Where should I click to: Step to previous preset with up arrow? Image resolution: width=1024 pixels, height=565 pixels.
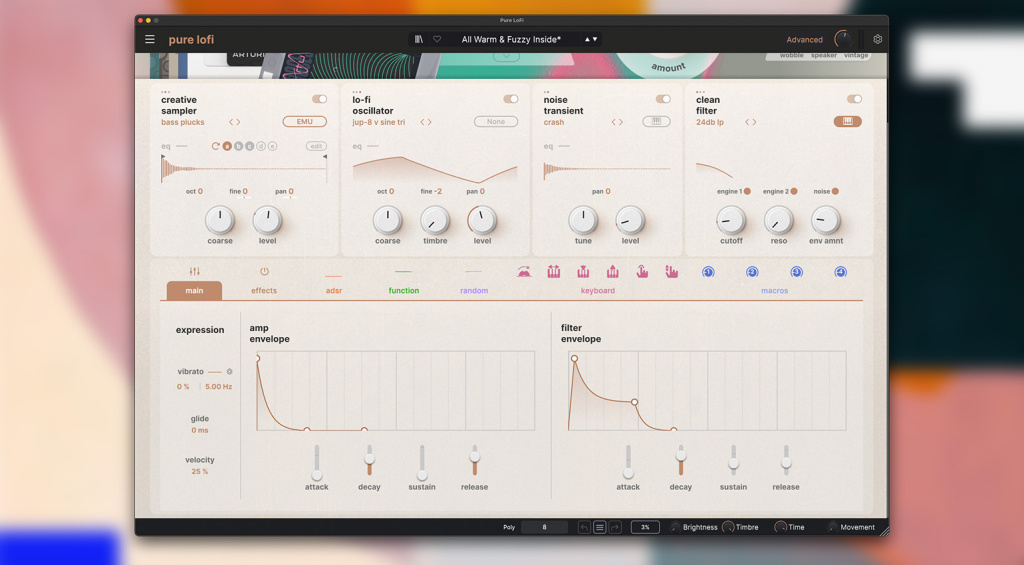coord(587,39)
